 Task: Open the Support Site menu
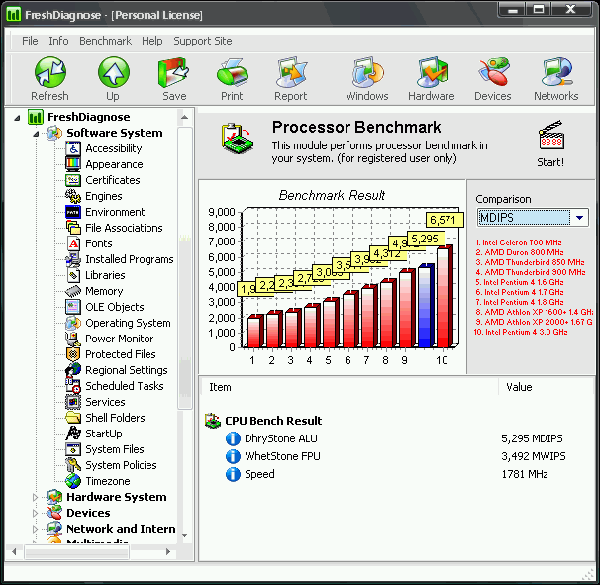202,41
